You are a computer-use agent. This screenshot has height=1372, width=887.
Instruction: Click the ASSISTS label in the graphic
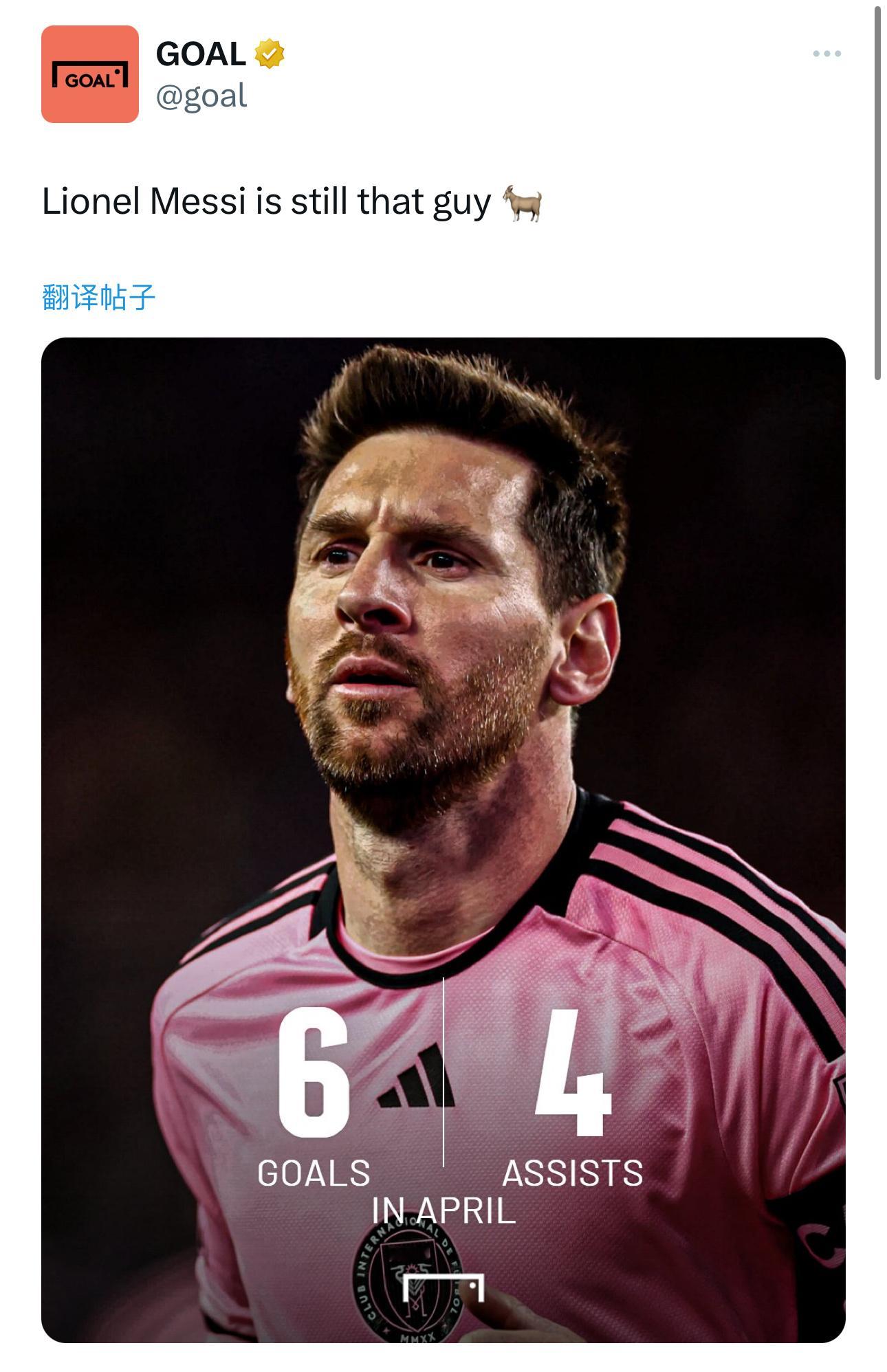coord(573,1173)
